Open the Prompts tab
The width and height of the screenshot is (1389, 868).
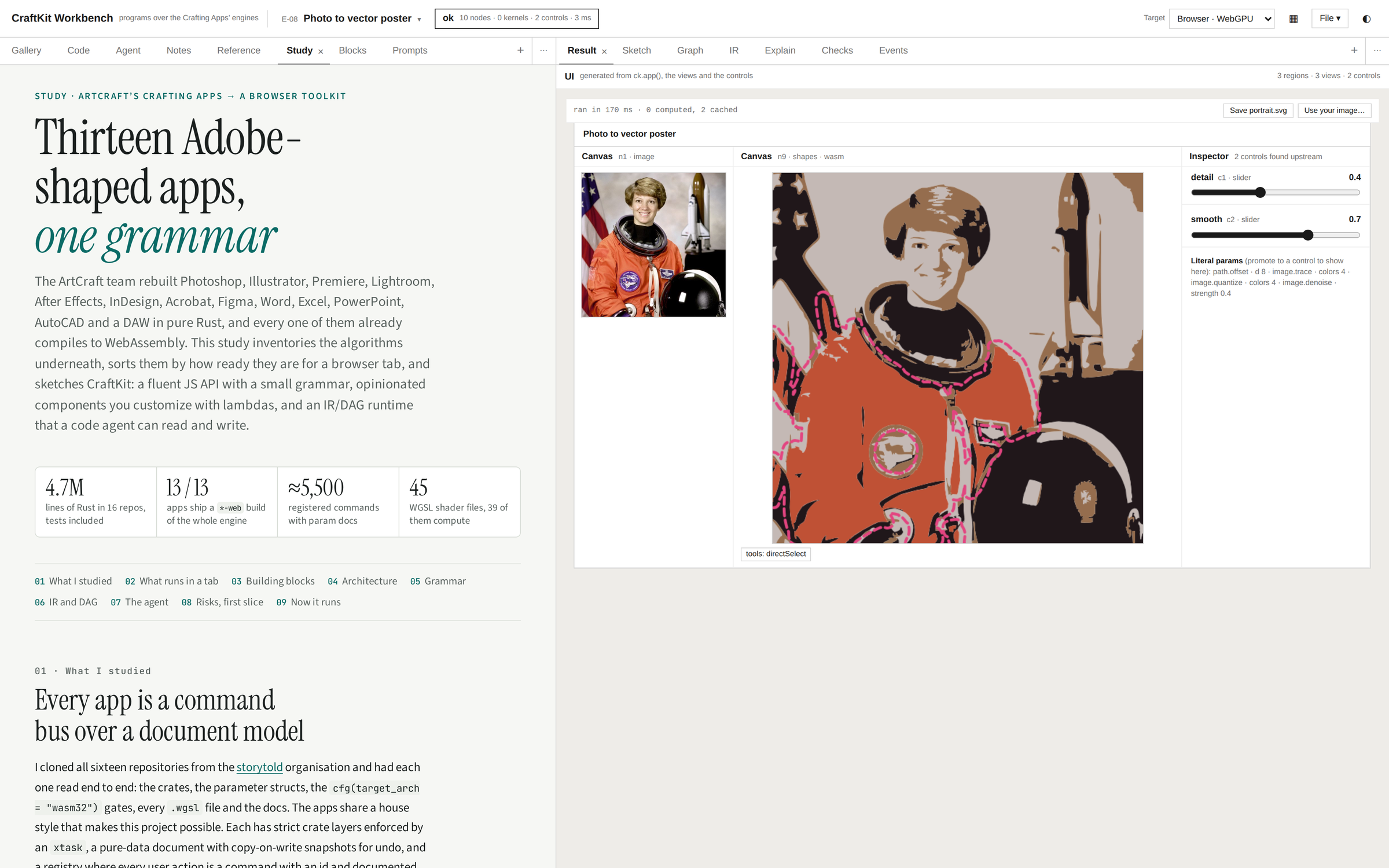(x=410, y=50)
